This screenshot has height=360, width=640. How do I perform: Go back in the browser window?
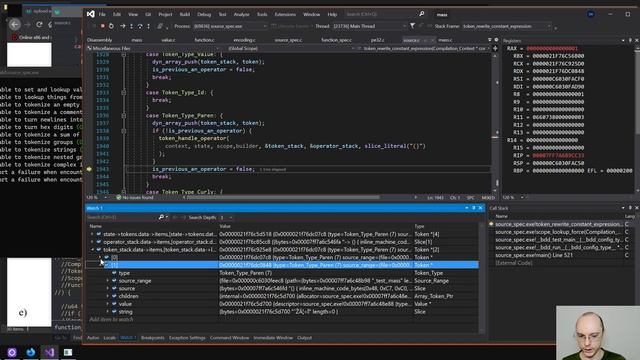pyautogui.click(x=15, y=24)
